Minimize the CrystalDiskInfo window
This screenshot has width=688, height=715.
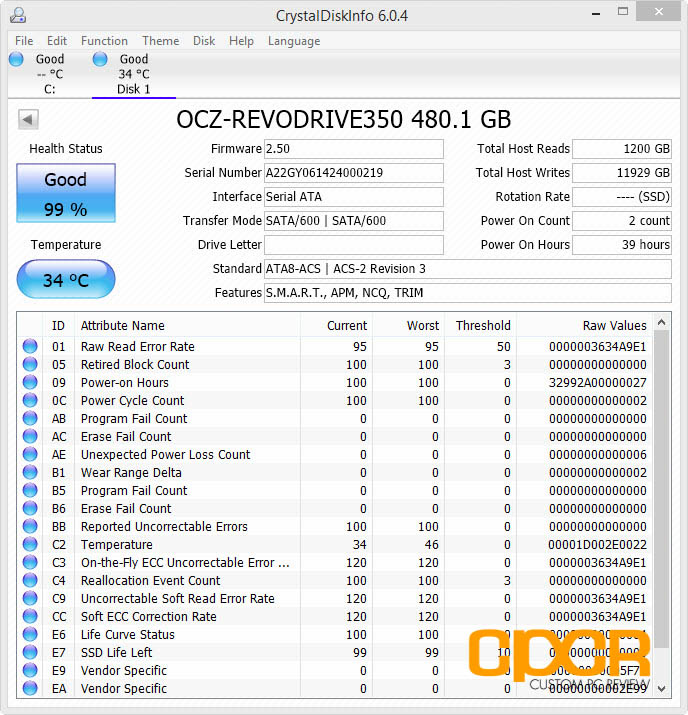(x=595, y=13)
